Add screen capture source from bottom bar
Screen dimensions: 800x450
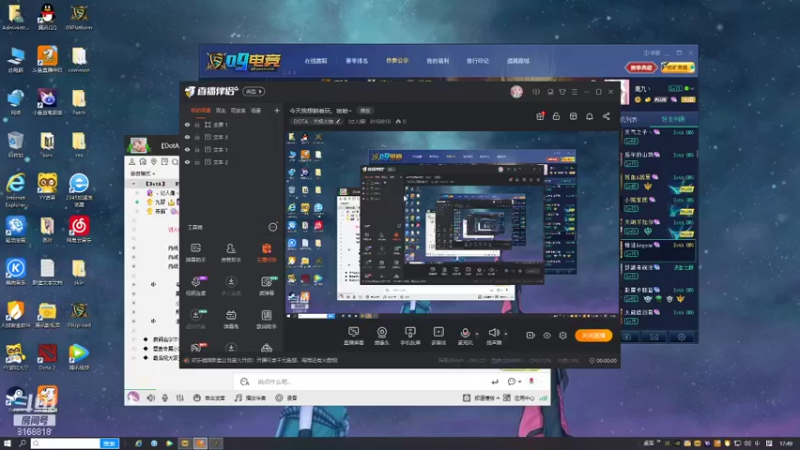(354, 336)
